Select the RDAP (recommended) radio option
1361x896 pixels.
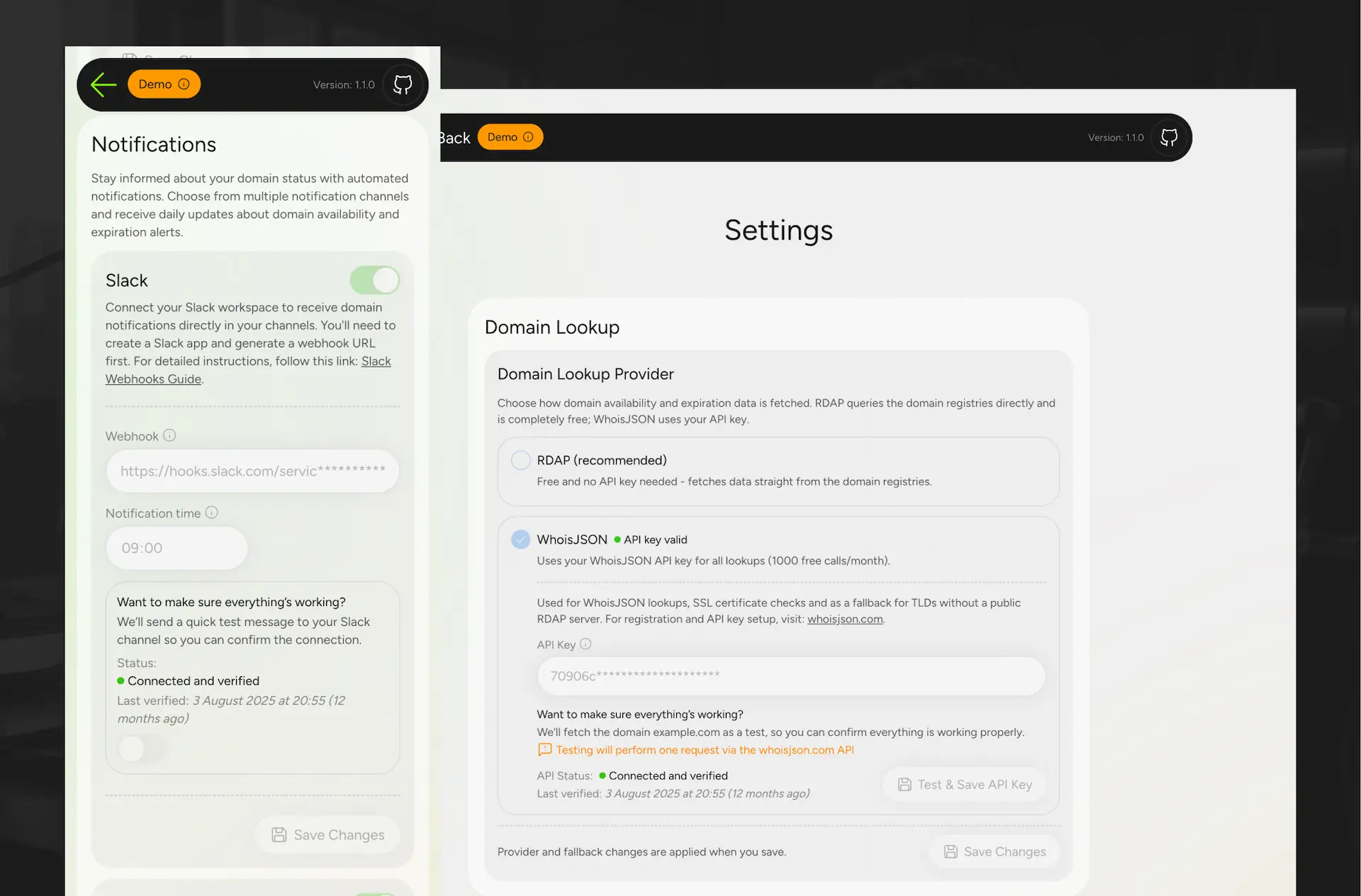point(521,460)
